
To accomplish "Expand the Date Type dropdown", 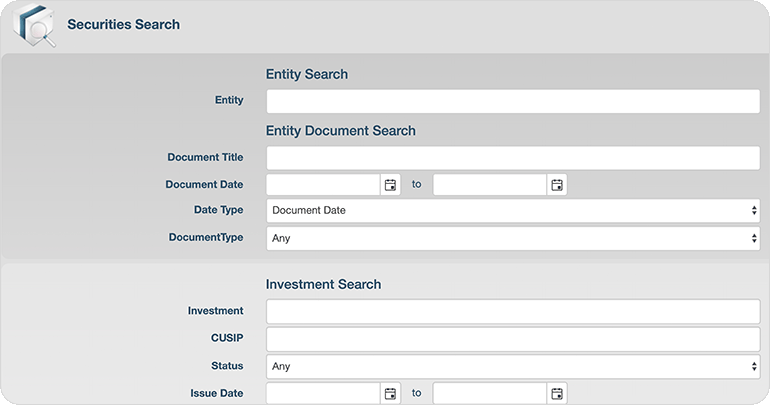I will pos(512,211).
